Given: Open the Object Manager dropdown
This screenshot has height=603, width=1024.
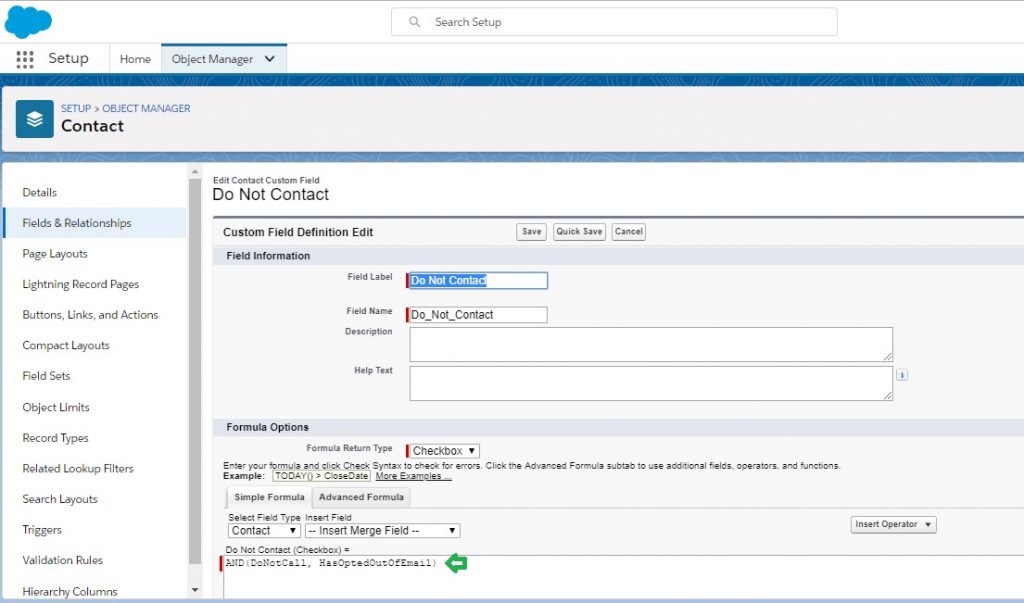Looking at the screenshot, I should tap(268, 58).
